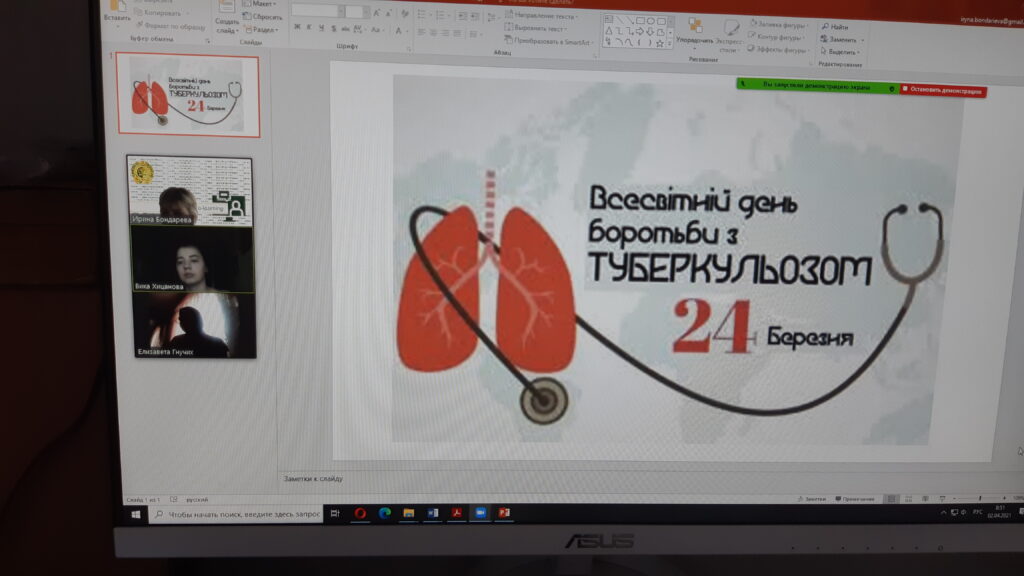This screenshot has width=1024, height=576.
Task: Align text left
Action: [421, 32]
